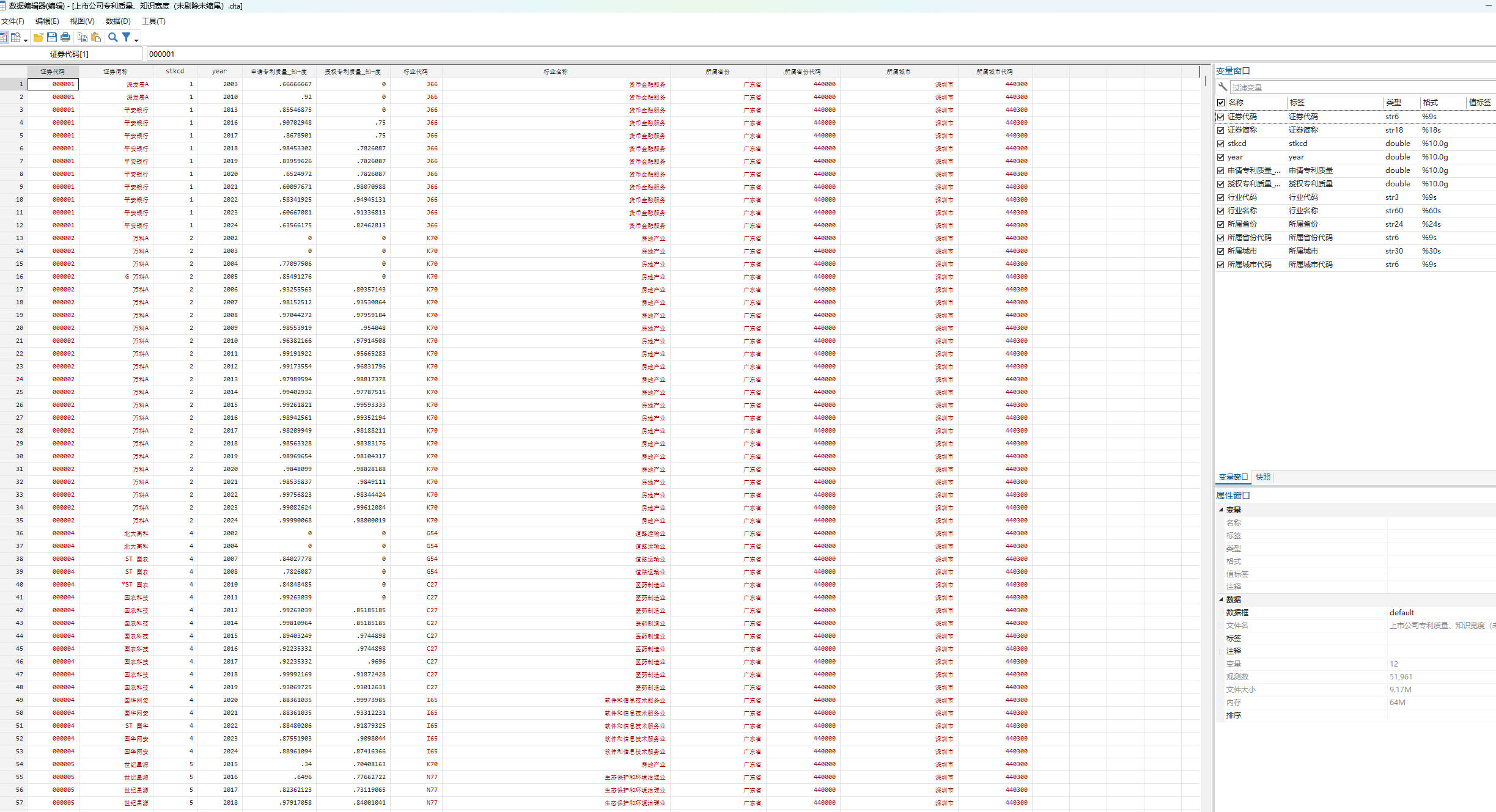Click the magnifier find icon
Image resolution: width=1496 pixels, height=812 pixels.
coord(112,37)
